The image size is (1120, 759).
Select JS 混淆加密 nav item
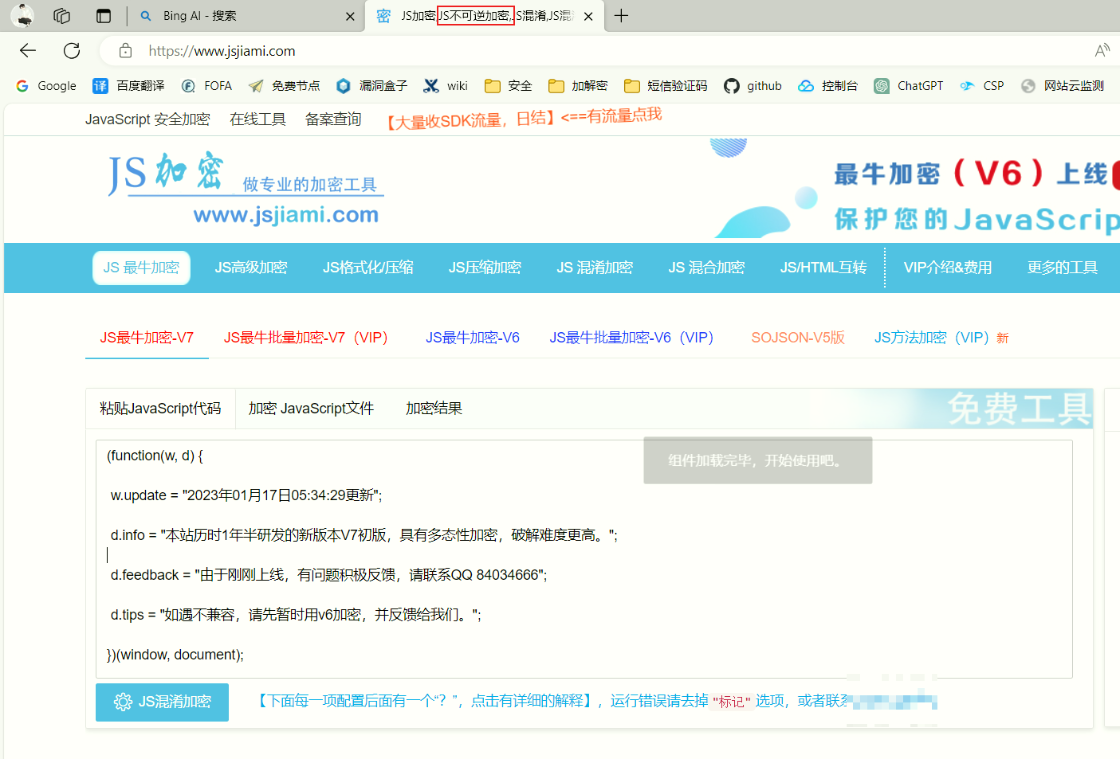click(x=595, y=268)
